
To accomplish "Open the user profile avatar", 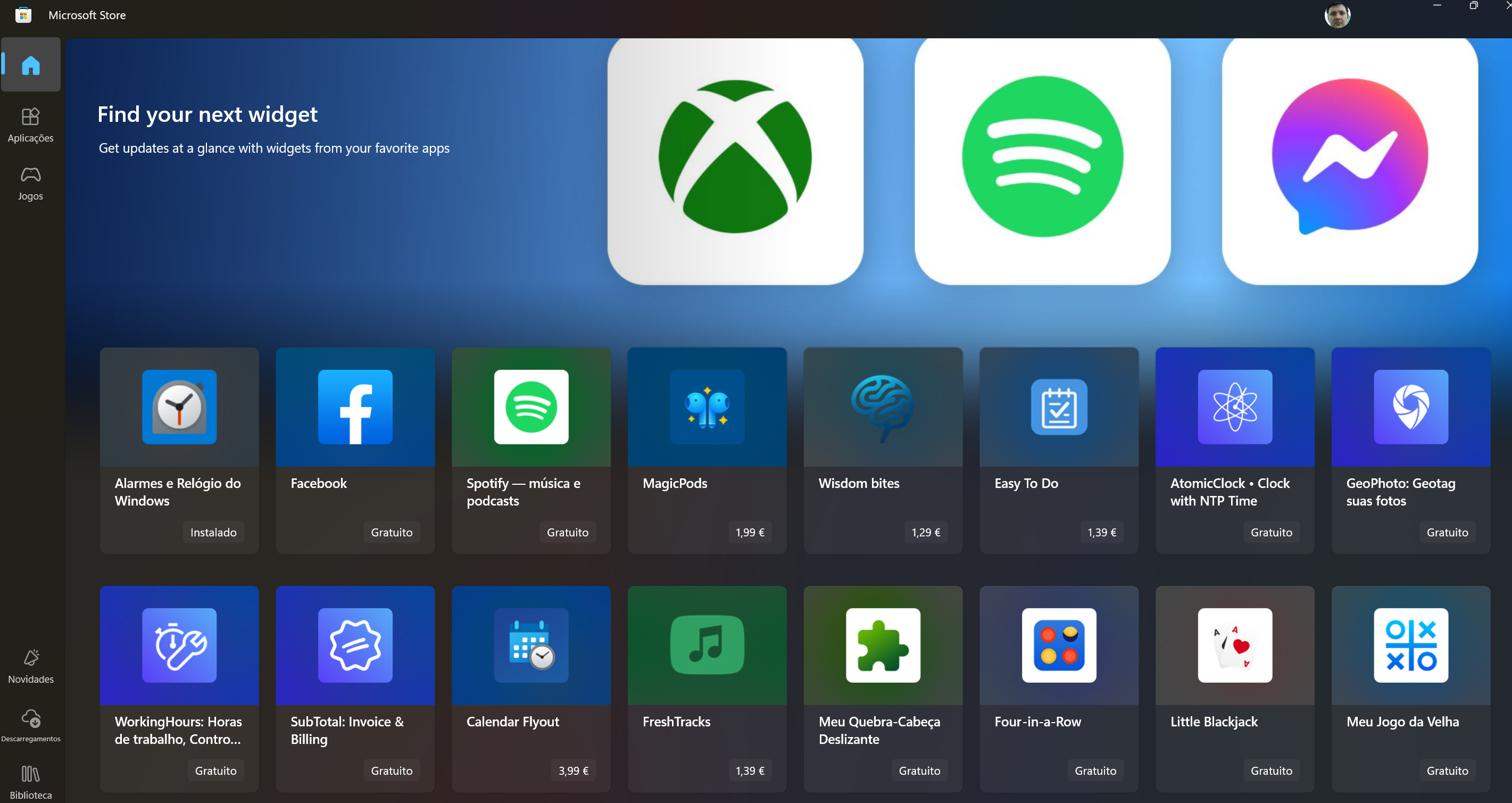I will point(1337,15).
